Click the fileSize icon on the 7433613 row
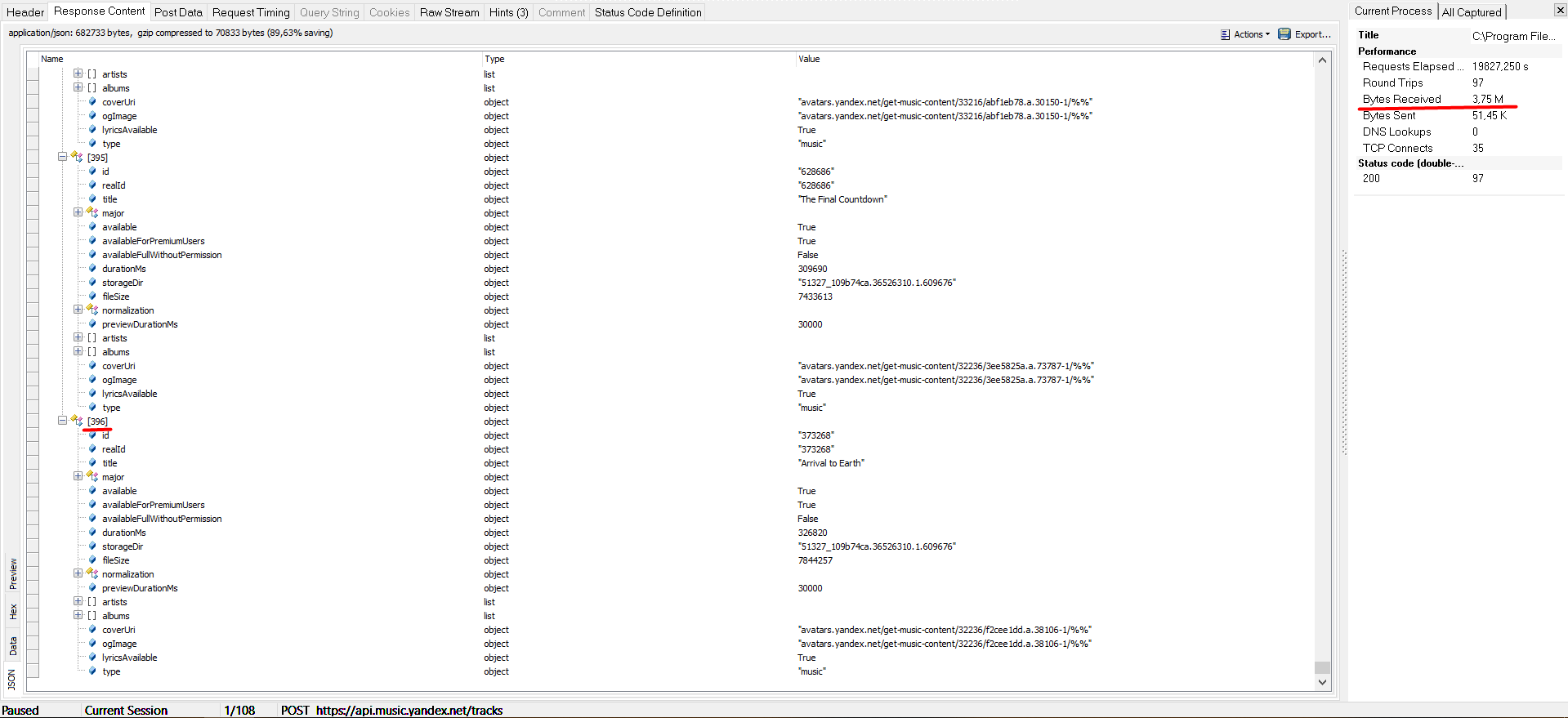 [92, 297]
